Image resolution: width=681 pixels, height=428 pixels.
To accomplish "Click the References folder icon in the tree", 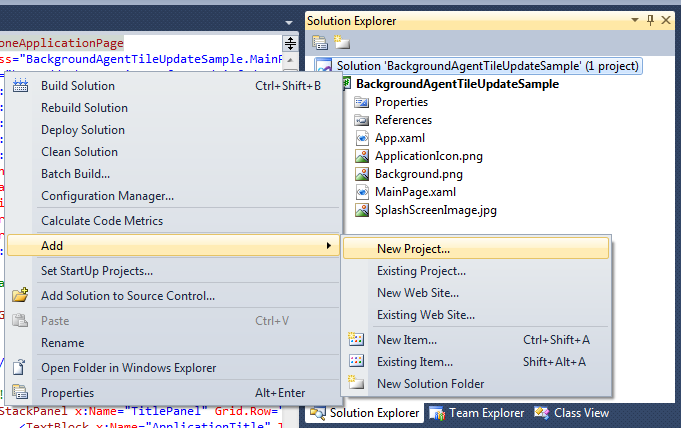I will tap(361, 120).
